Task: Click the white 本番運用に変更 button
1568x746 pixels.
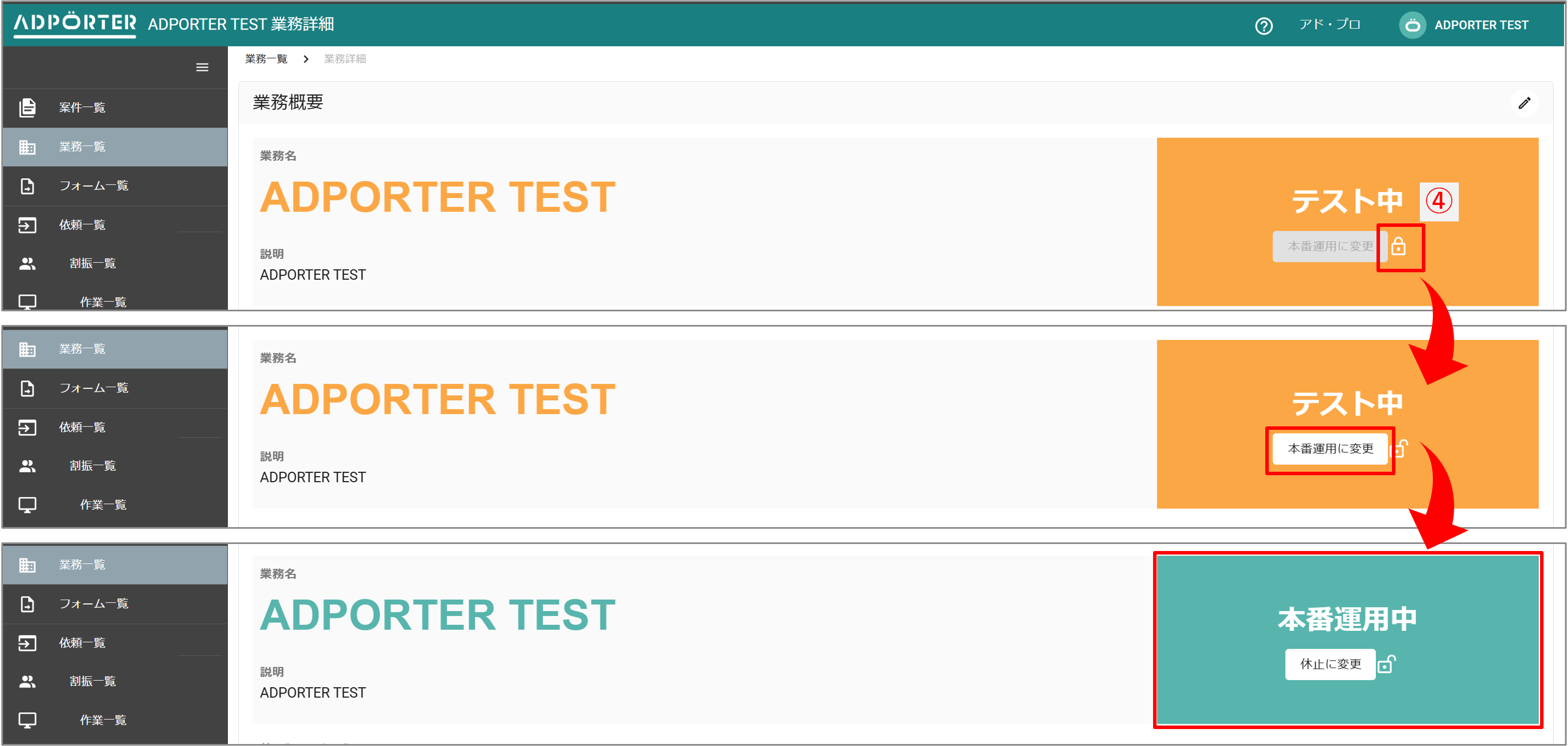Action: 1331,448
